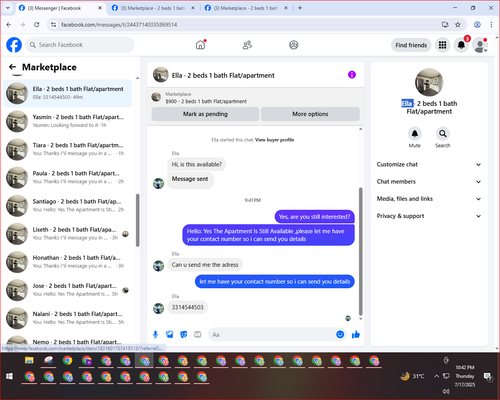Record a voice clip with microphone icon
The image size is (500, 400).
(155, 334)
